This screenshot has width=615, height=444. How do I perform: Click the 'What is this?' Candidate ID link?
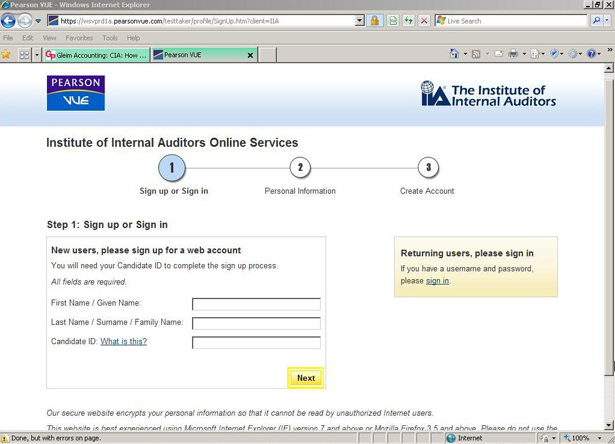[x=123, y=342]
